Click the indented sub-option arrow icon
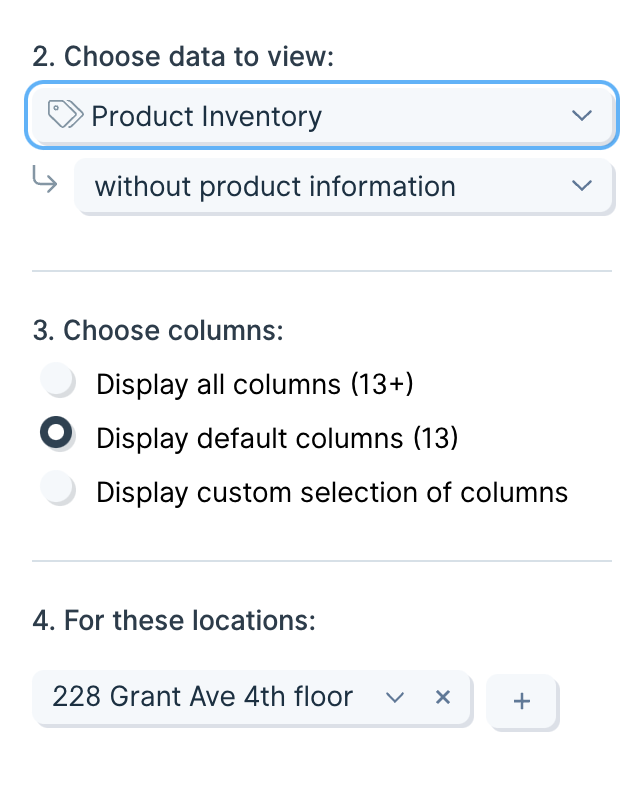Screen dimensions: 642x796 point(45,180)
